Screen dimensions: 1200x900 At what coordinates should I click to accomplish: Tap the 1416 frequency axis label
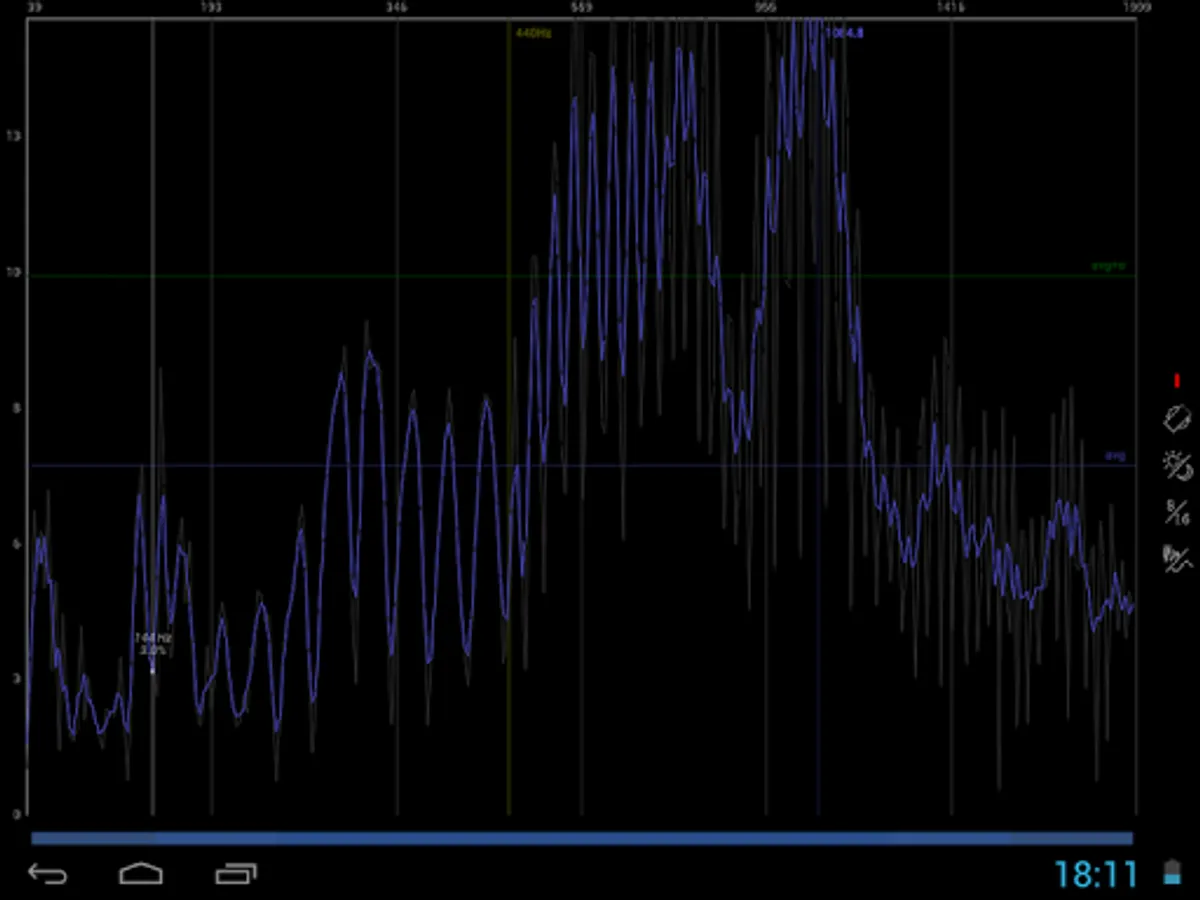951,7
